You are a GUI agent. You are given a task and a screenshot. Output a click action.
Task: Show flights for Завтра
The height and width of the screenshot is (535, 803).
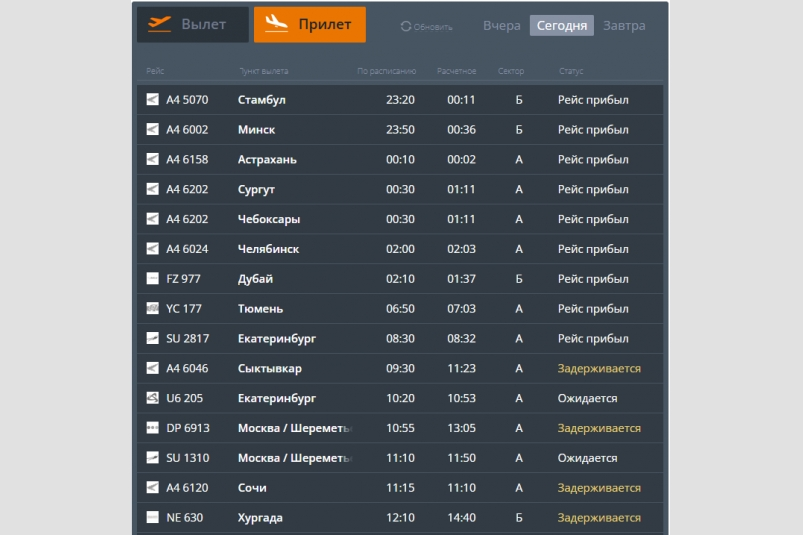[x=624, y=26]
